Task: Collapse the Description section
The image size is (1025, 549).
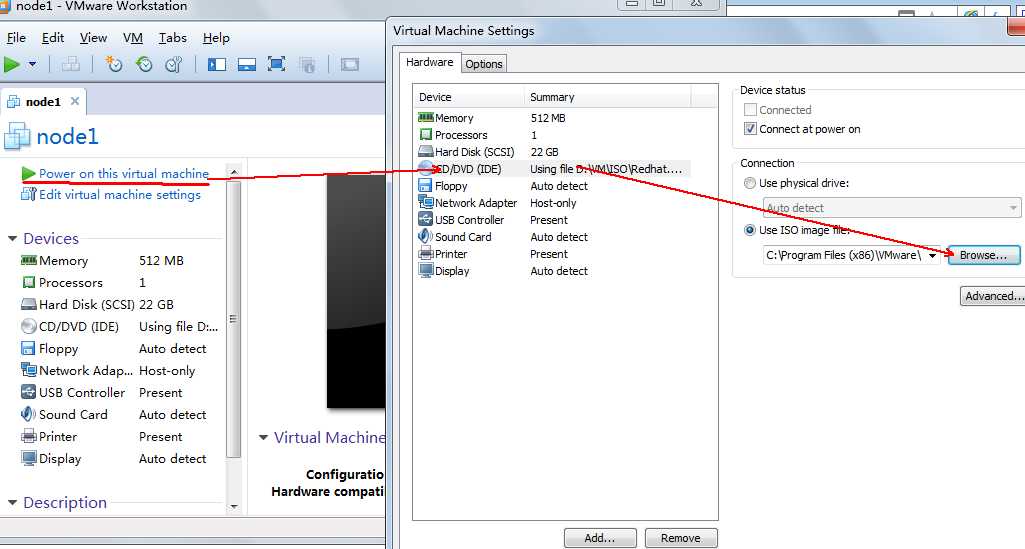Action: [x=12, y=503]
